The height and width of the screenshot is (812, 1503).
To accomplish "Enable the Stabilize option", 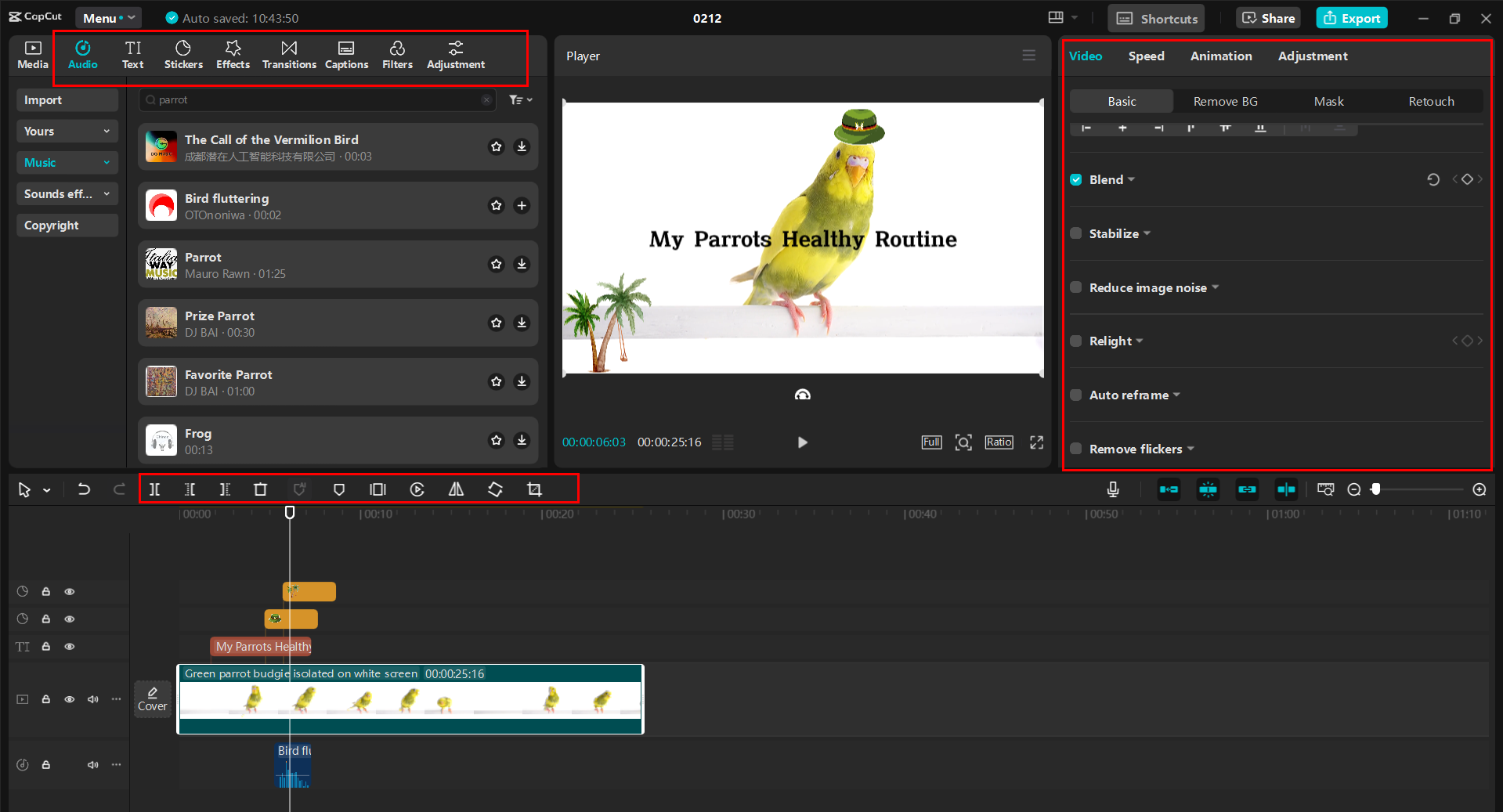I will [x=1076, y=233].
